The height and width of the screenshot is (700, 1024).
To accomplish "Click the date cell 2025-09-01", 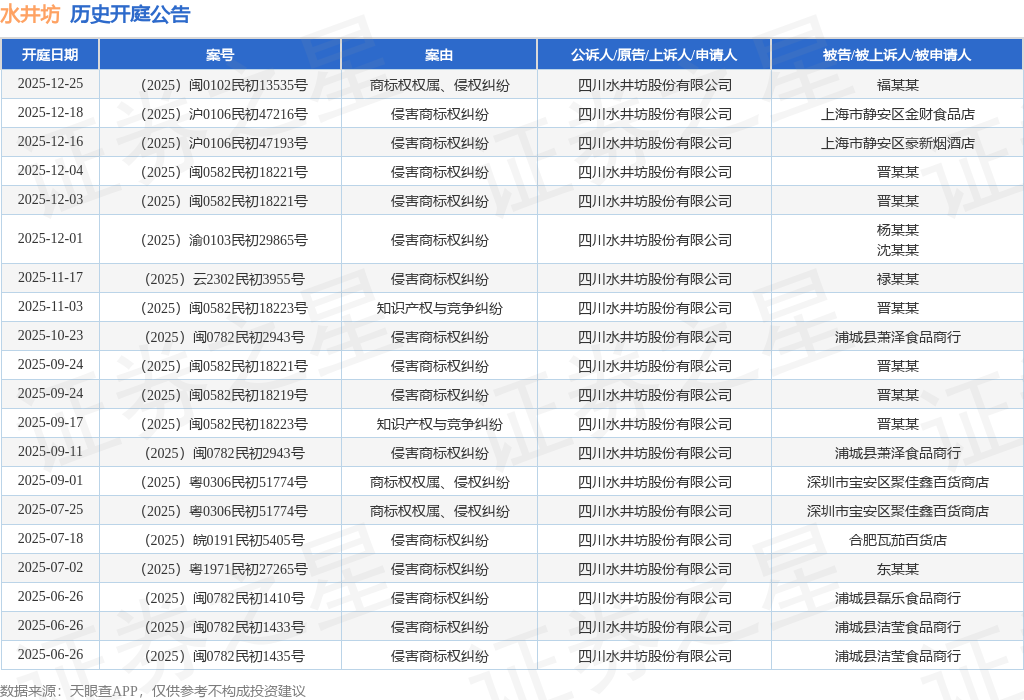I will pos(50,481).
